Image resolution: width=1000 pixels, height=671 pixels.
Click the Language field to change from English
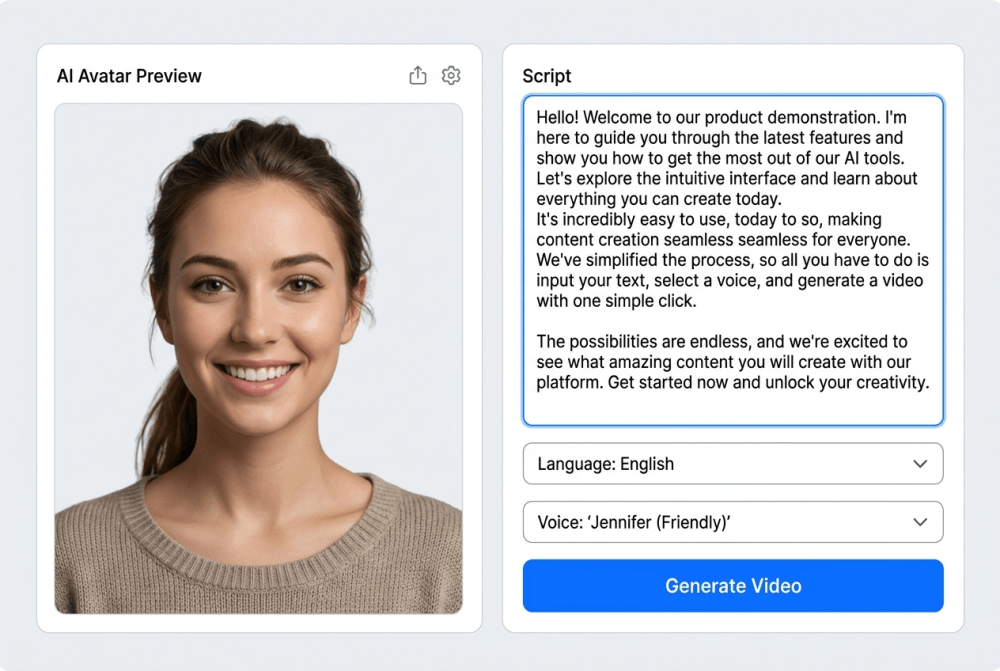pyautogui.click(x=733, y=464)
